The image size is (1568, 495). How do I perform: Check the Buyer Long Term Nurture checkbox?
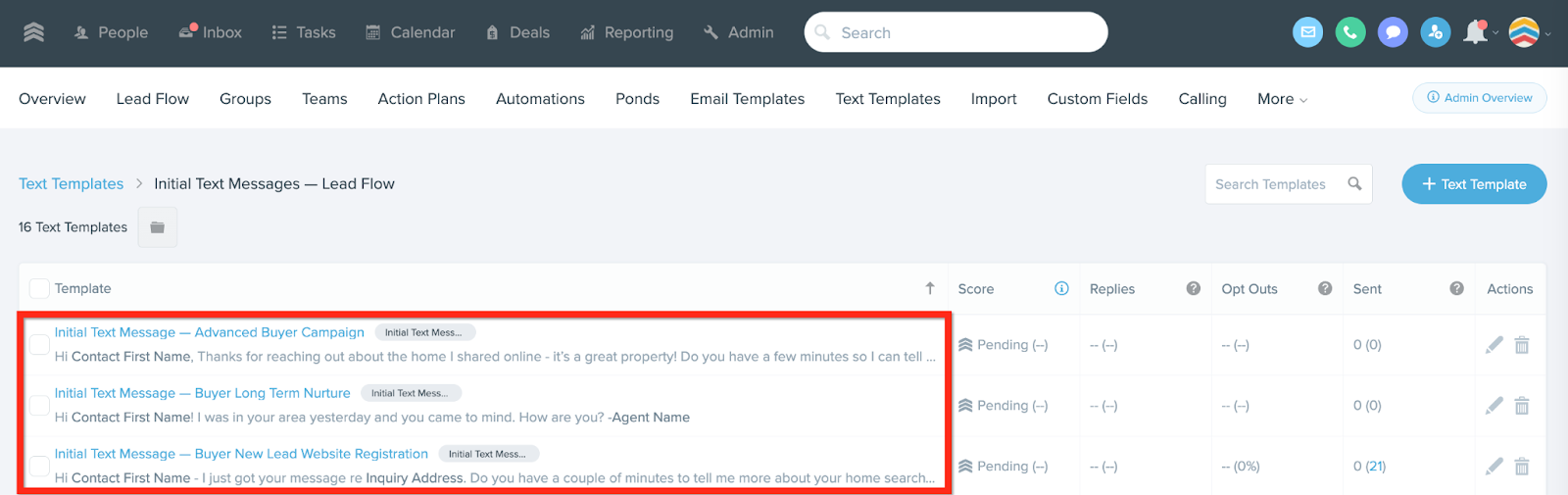point(39,406)
